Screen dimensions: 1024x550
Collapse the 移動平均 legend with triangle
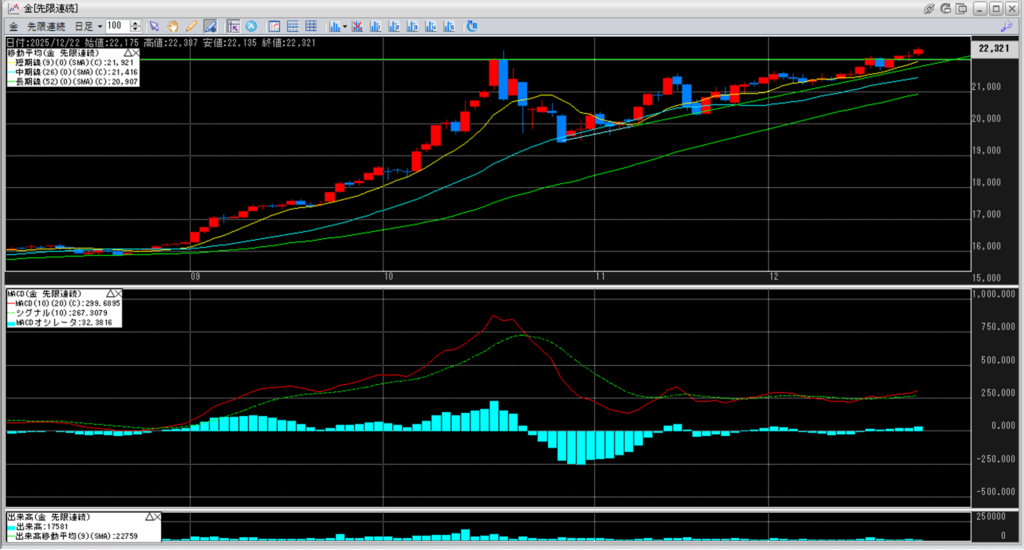[x=129, y=52]
